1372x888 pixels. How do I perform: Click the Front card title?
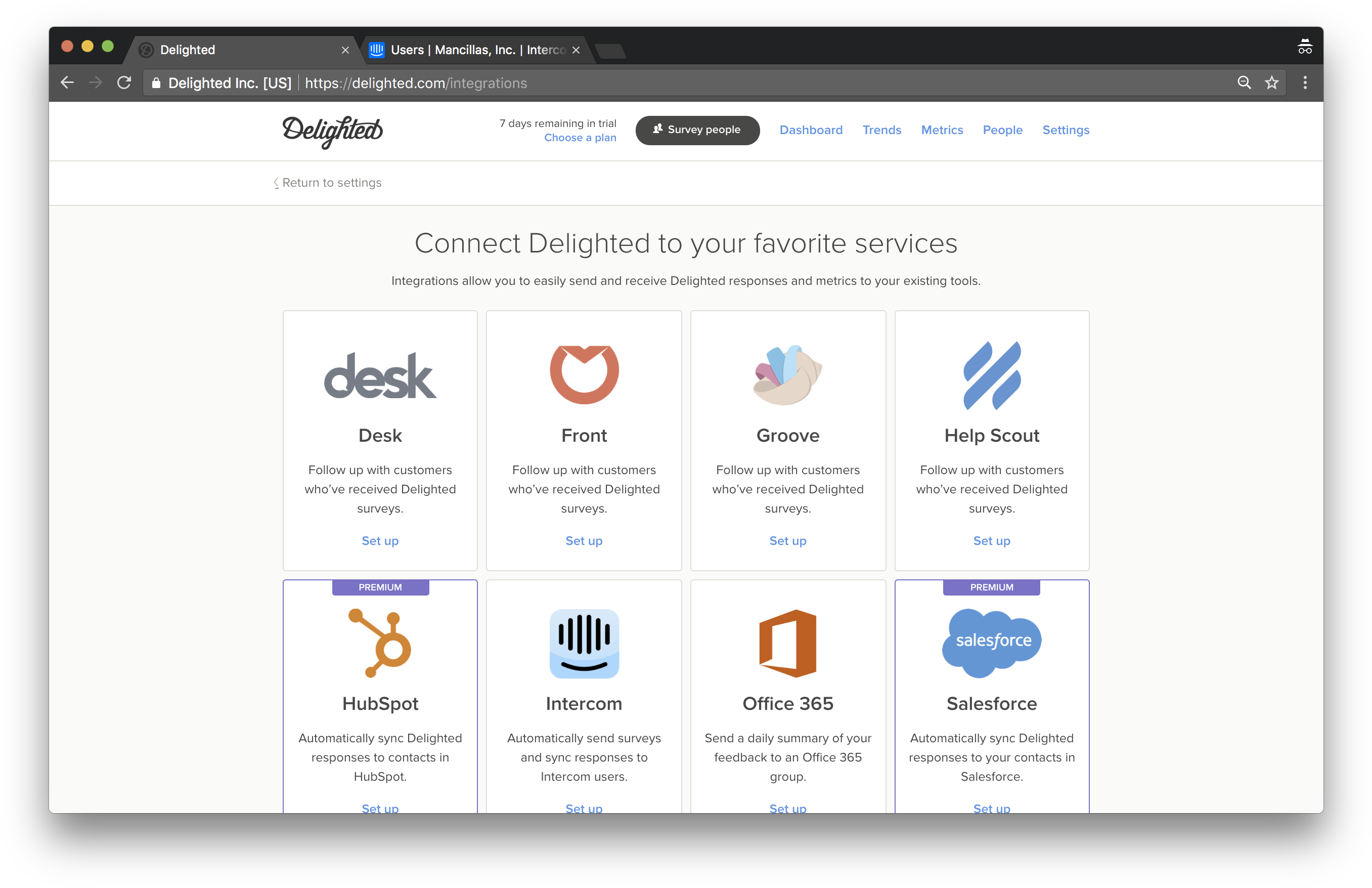pyautogui.click(x=584, y=435)
